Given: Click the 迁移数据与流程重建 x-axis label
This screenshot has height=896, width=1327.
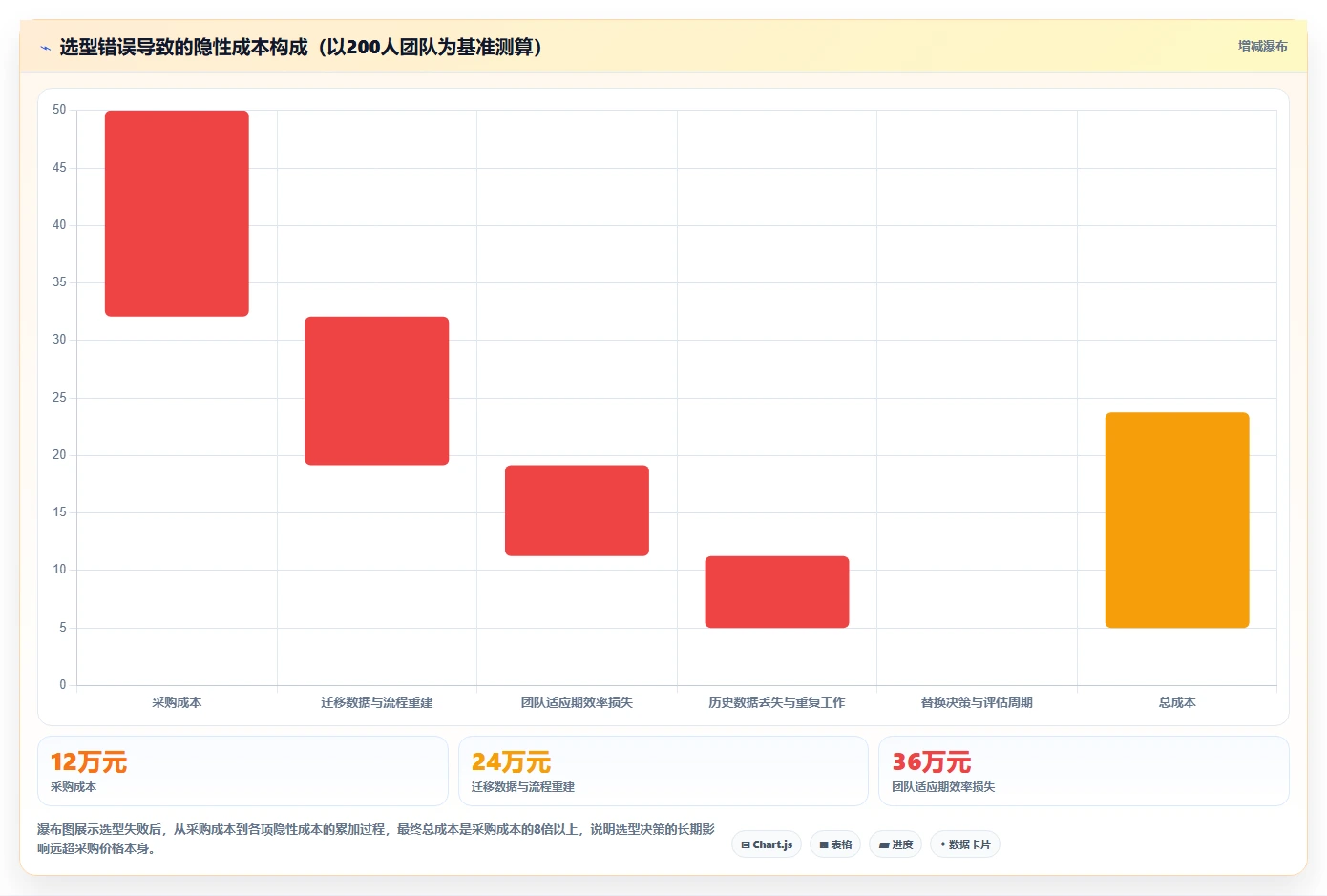Looking at the screenshot, I should click(377, 702).
